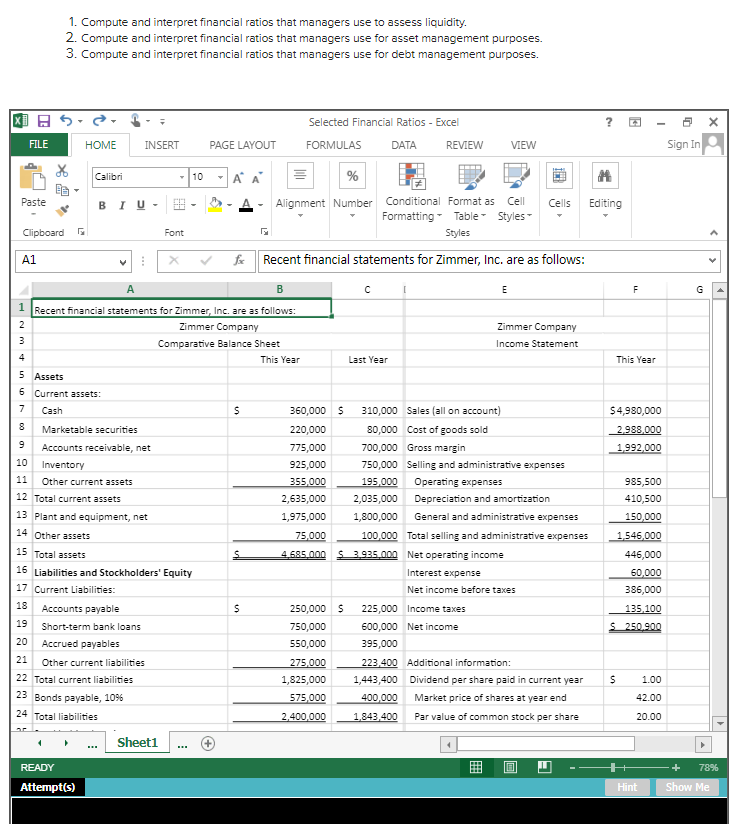The width and height of the screenshot is (743, 834).
Task: Open Font settings dialog launcher
Action: (x=264, y=232)
